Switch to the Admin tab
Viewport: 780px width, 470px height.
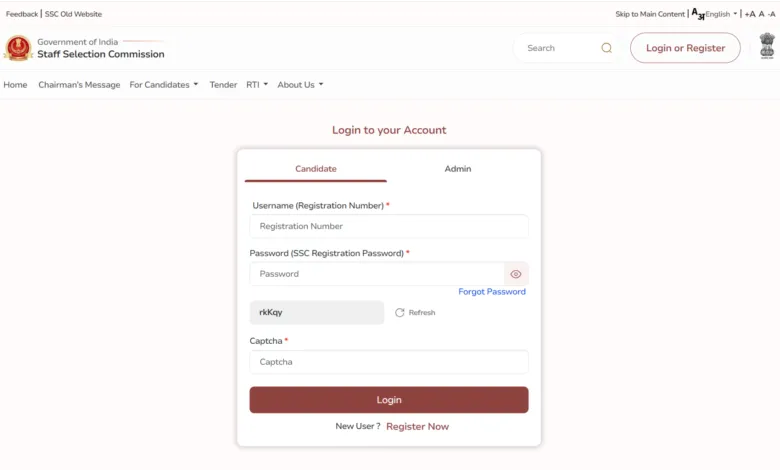tap(458, 169)
